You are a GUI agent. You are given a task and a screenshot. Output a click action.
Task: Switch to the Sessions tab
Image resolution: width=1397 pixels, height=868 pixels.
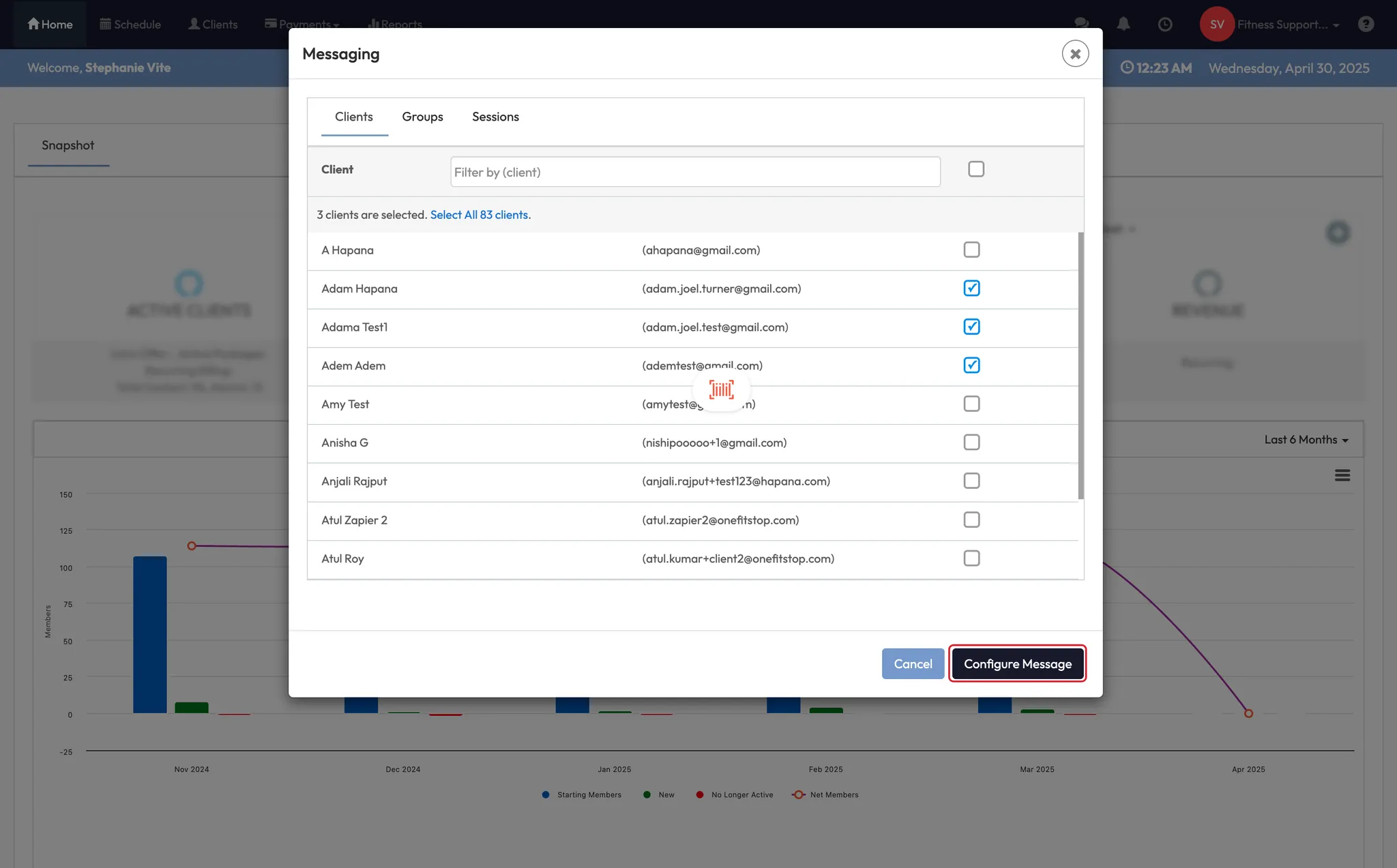[x=495, y=117]
